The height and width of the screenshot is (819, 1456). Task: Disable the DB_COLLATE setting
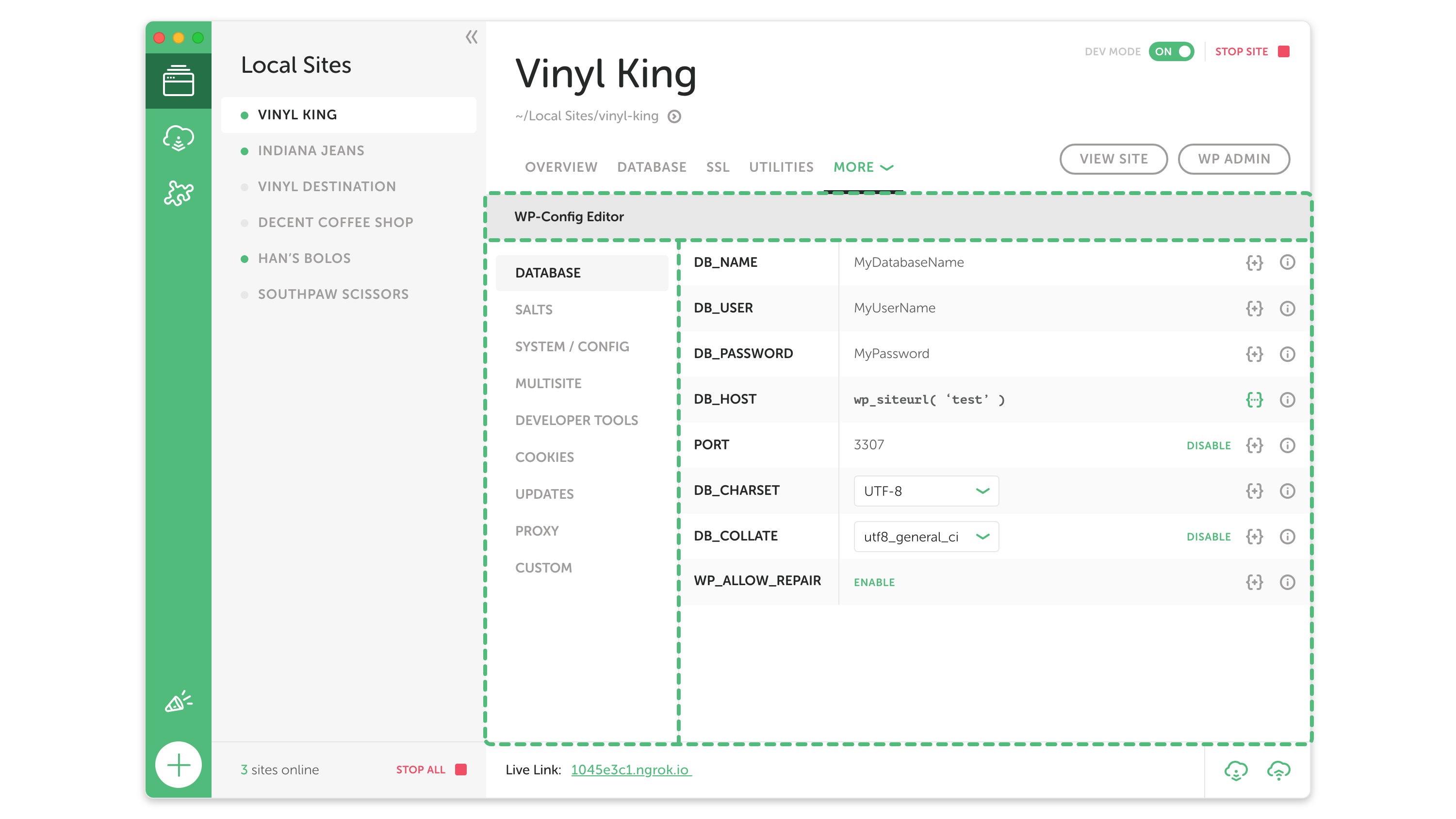coord(1209,537)
